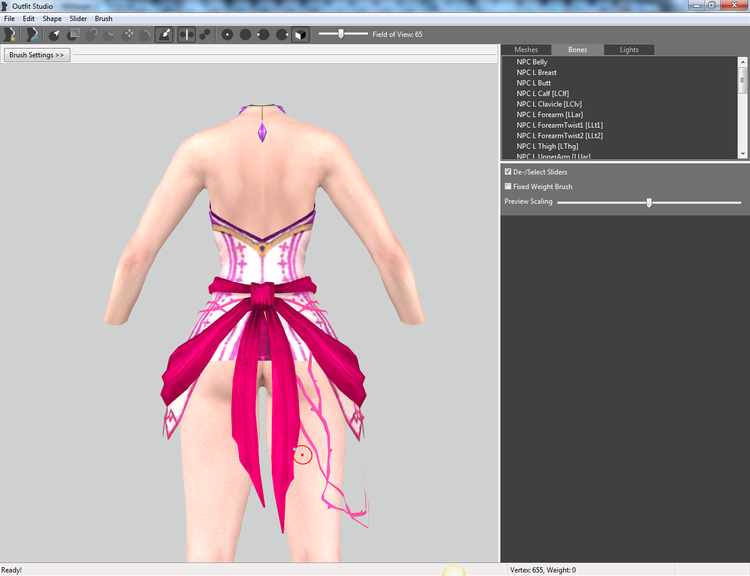Toggle De-/Select Sliders checkbox

pyautogui.click(x=508, y=171)
